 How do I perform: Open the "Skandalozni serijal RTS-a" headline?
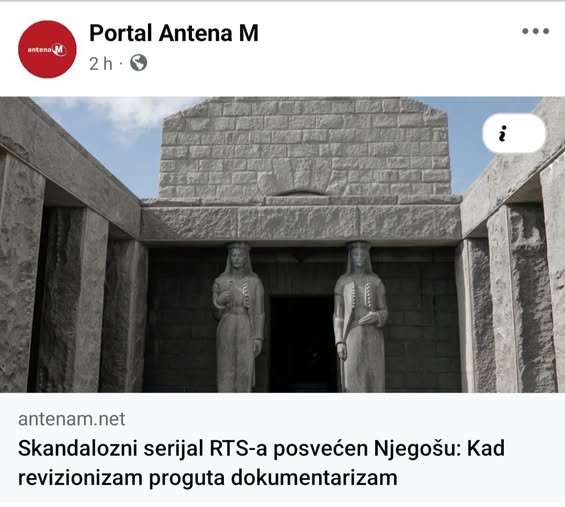[261, 449]
